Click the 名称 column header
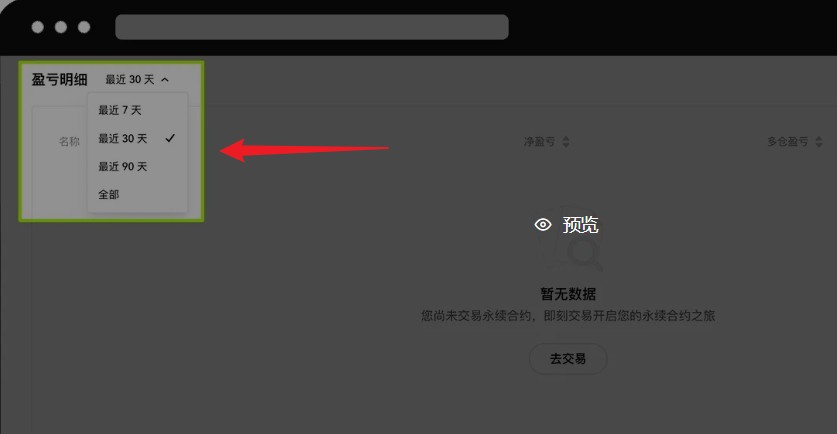The height and width of the screenshot is (434, 837). tap(69, 141)
